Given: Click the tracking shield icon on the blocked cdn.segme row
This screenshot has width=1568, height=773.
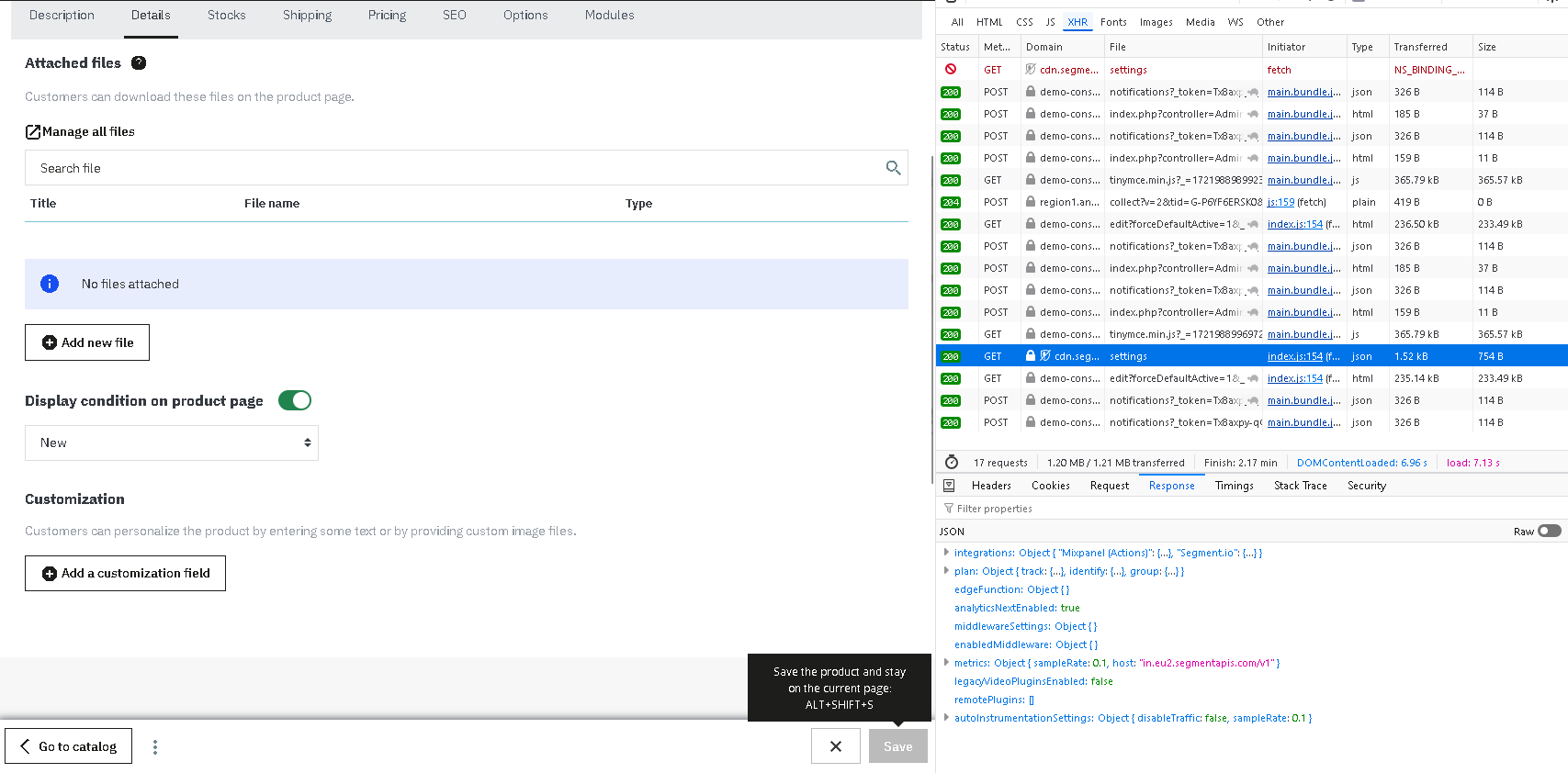Looking at the screenshot, I should tap(1031, 70).
